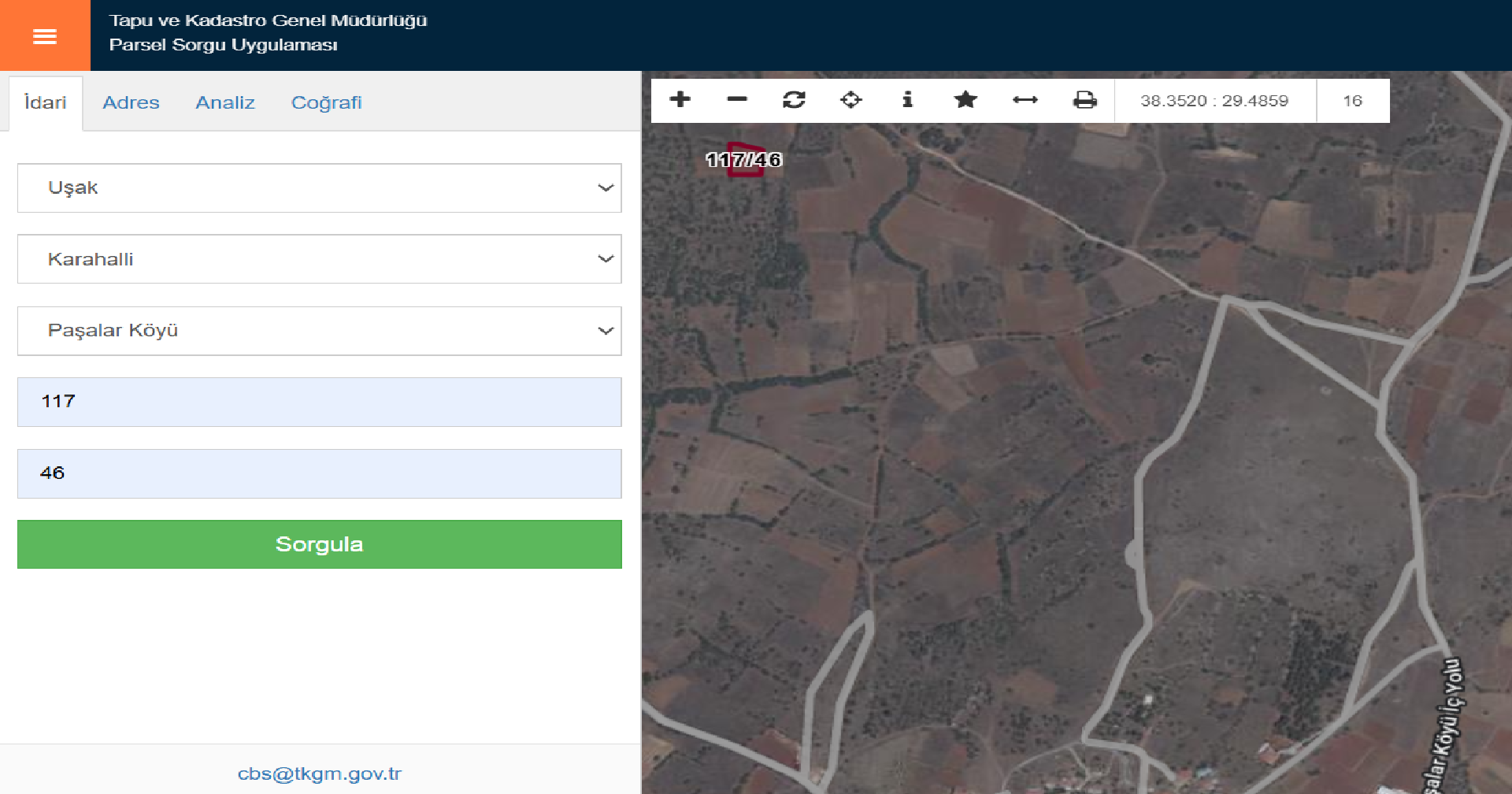1512x794 pixels.
Task: Zoom in with the plus icon
Action: click(x=680, y=99)
